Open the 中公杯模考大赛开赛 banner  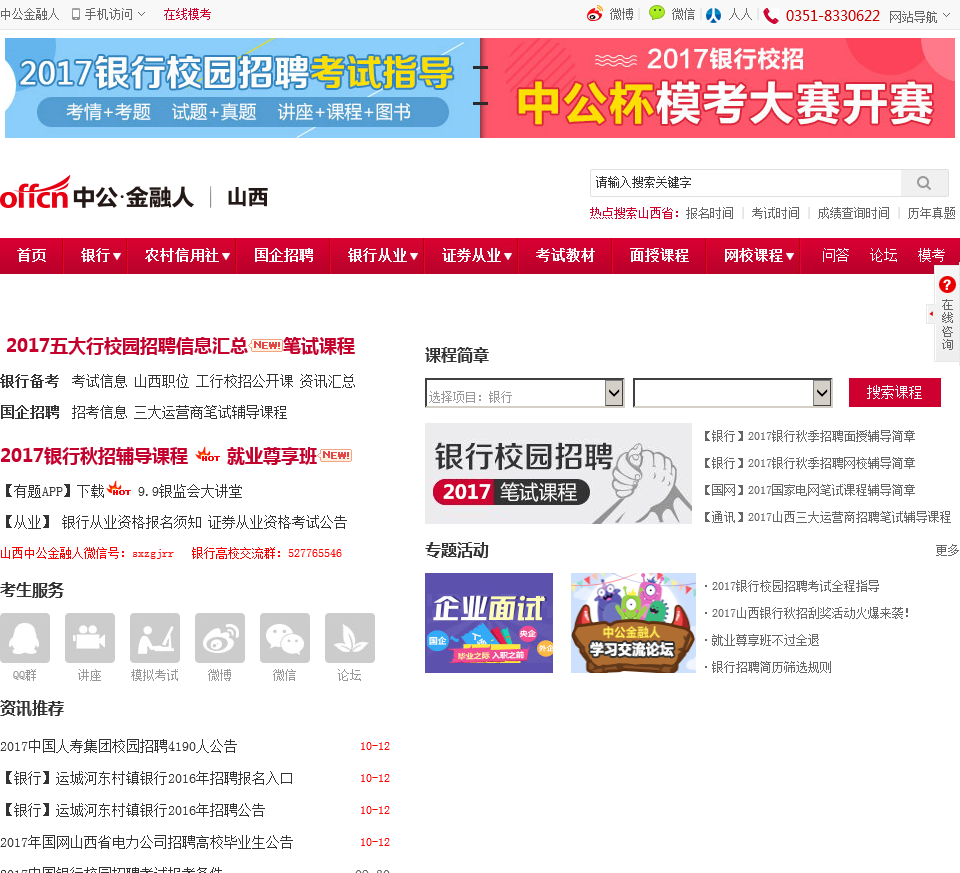(718, 88)
